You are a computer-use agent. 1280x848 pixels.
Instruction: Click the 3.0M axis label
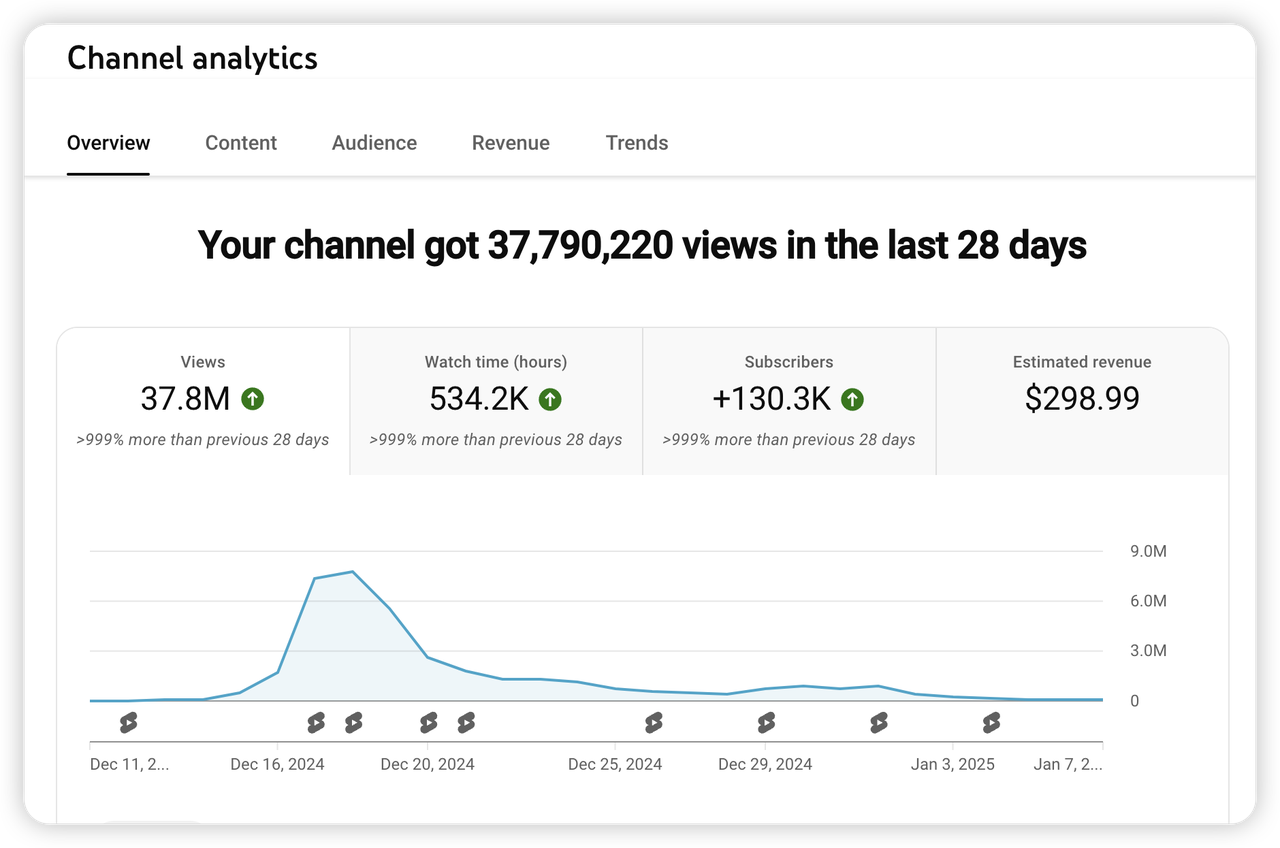tap(1149, 651)
